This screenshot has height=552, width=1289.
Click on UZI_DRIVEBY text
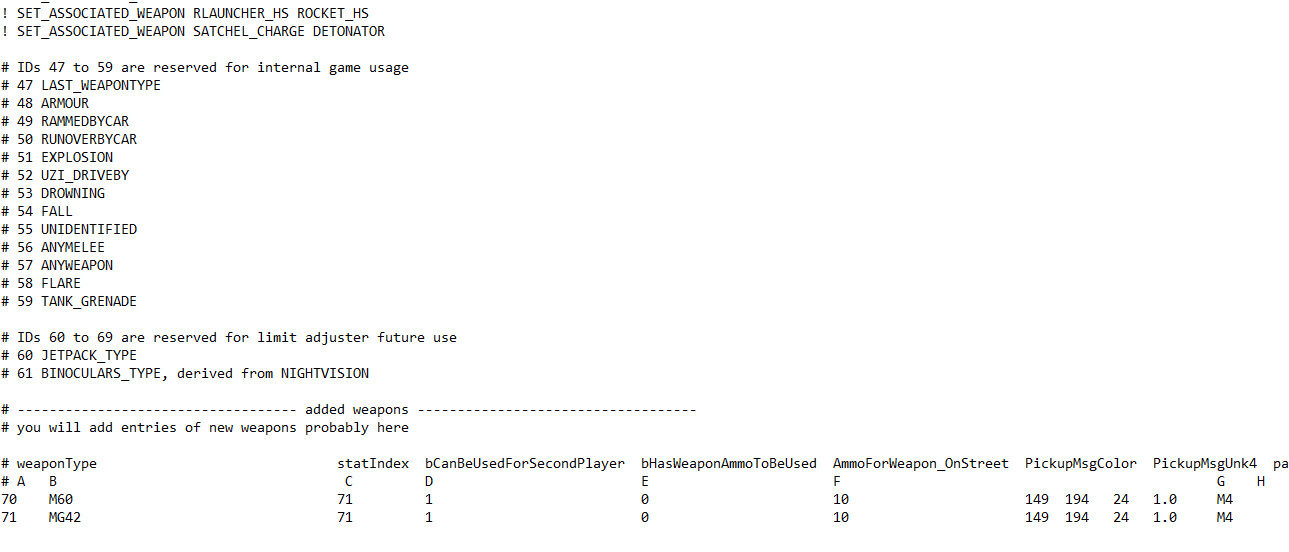pos(84,176)
